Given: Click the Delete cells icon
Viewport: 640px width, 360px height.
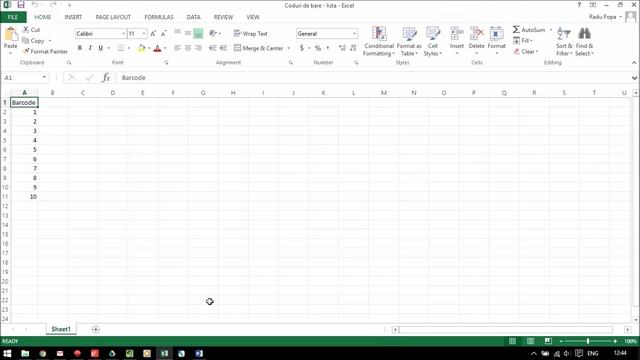Looking at the screenshot, I should [476, 34].
